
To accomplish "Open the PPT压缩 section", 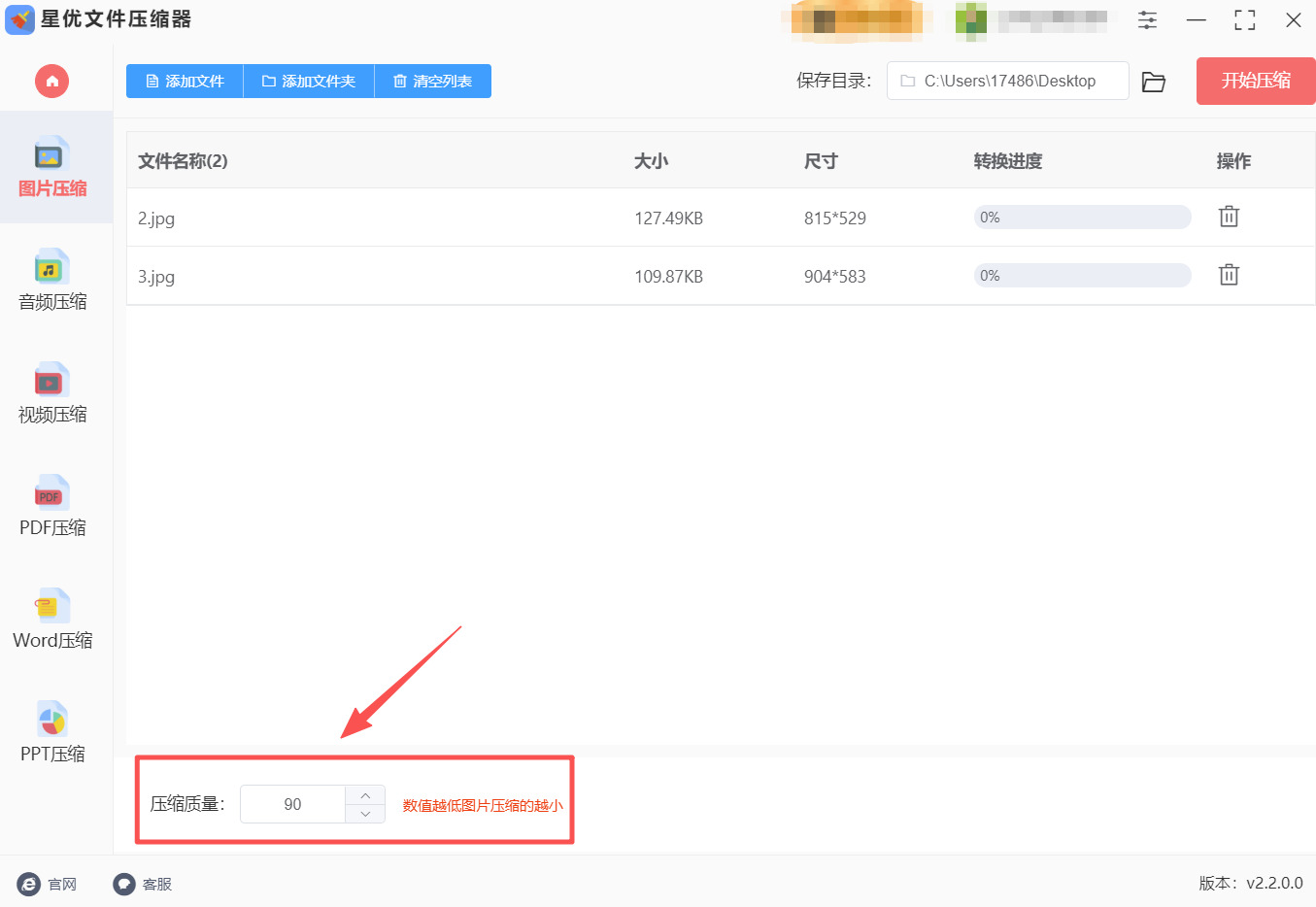I will (52, 732).
